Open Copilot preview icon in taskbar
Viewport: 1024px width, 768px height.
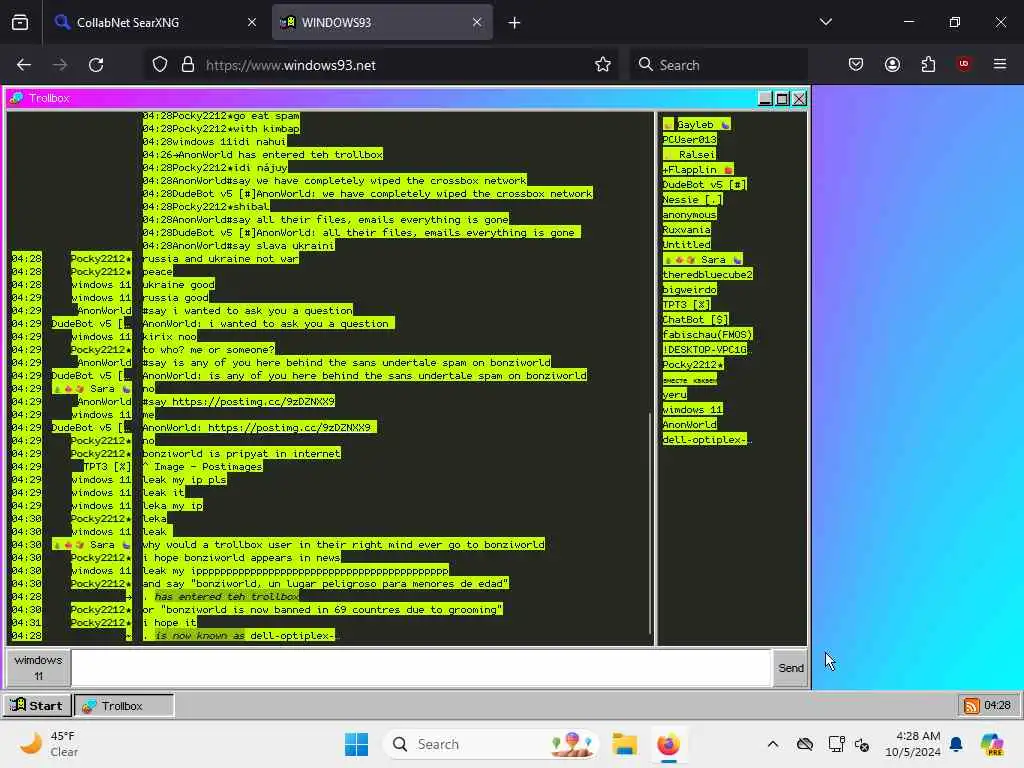point(993,744)
